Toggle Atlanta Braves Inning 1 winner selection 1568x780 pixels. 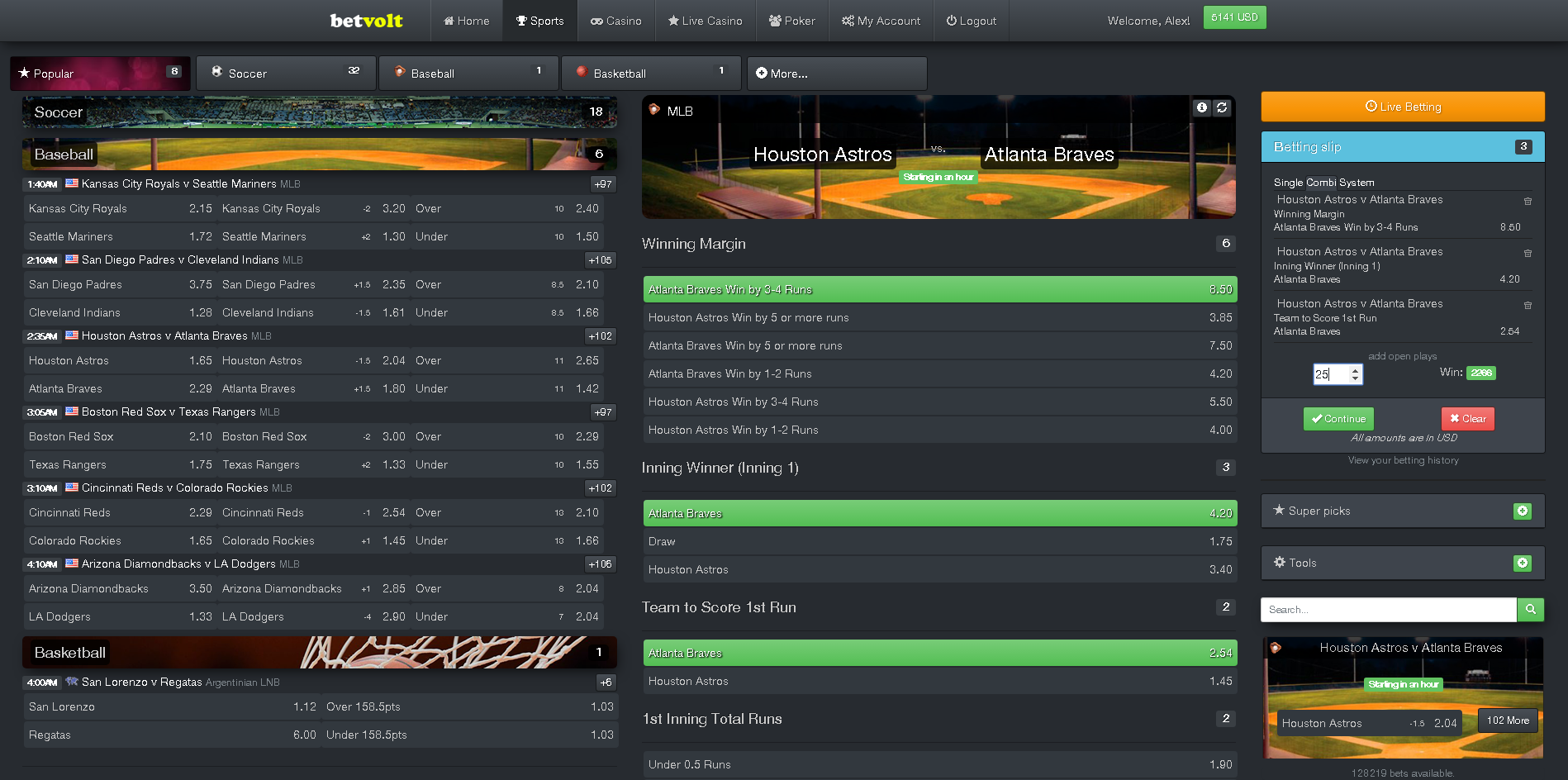[x=939, y=514]
